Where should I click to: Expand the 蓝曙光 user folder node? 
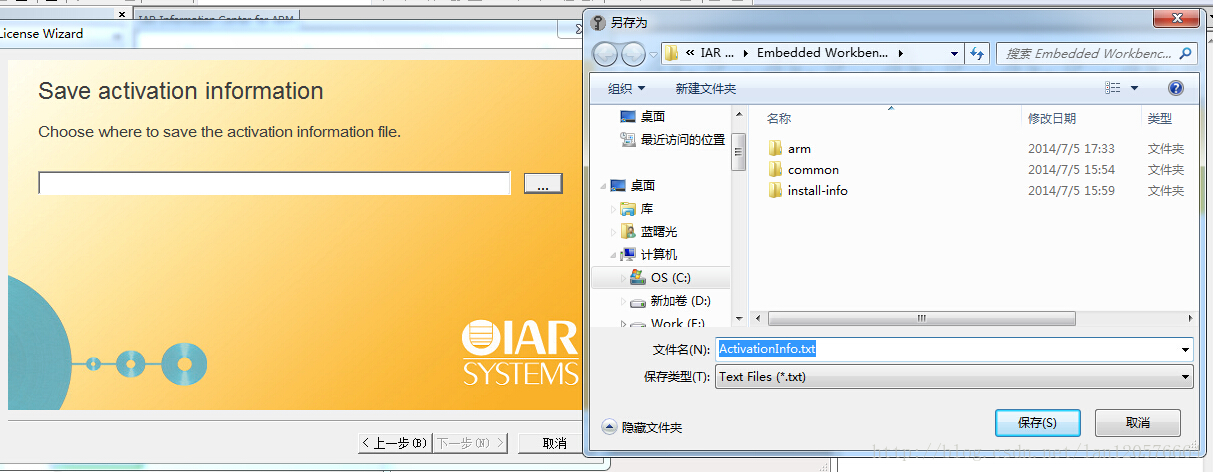(612, 232)
